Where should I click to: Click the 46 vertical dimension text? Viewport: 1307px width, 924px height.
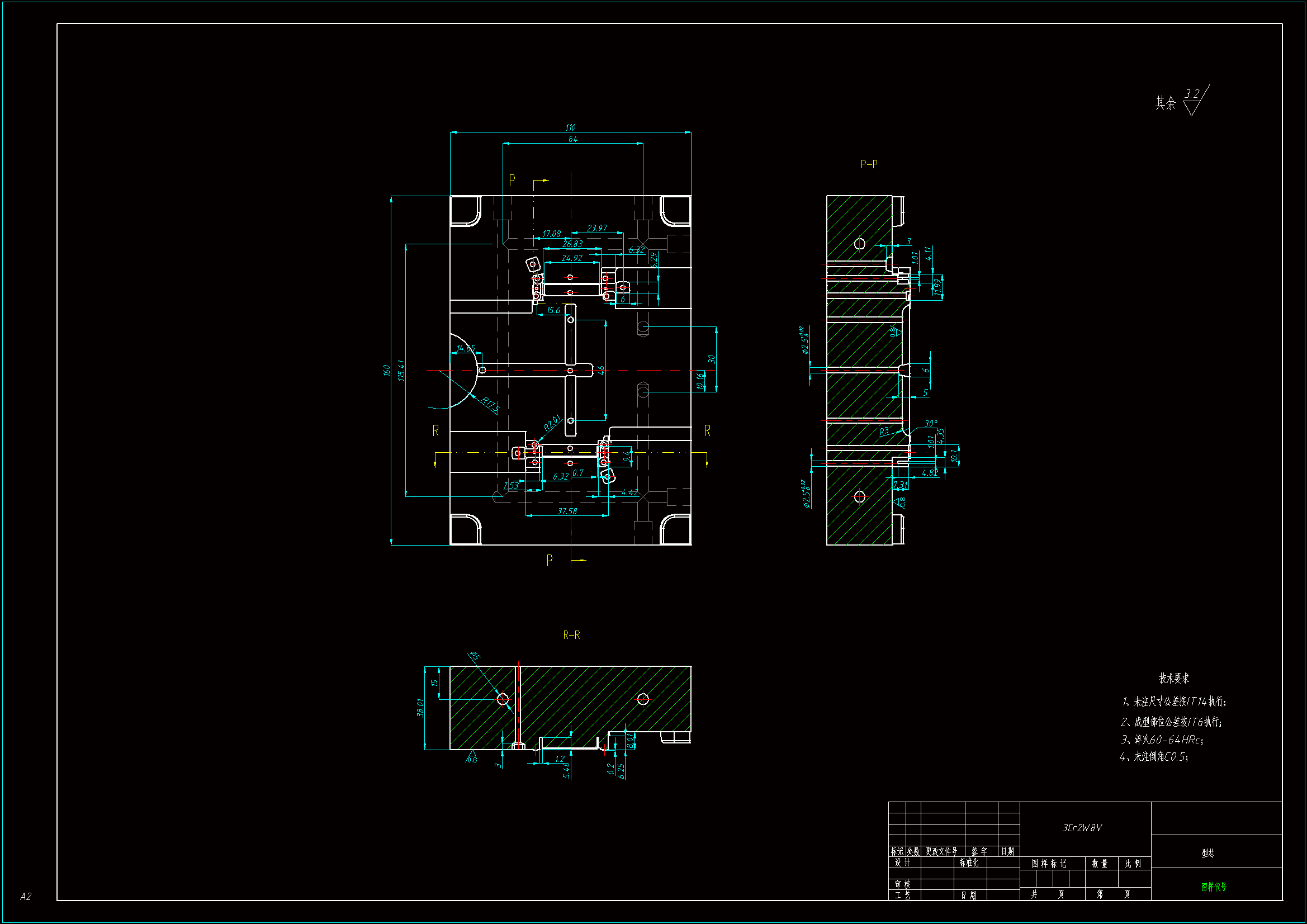click(601, 370)
